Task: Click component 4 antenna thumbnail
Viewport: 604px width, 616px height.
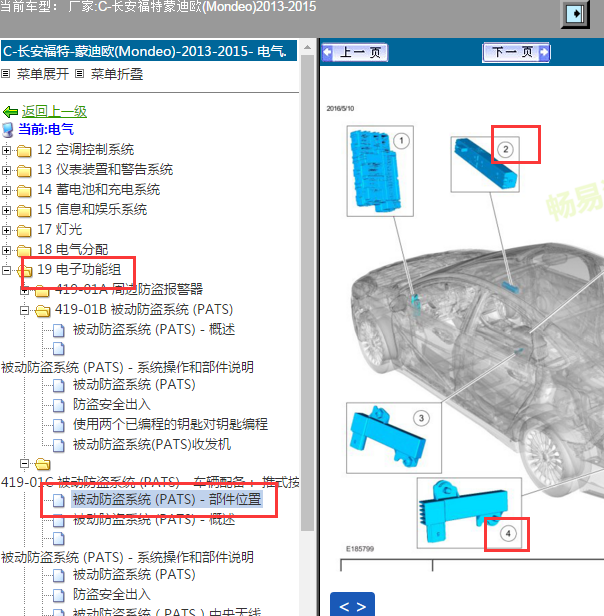Action: click(469, 513)
